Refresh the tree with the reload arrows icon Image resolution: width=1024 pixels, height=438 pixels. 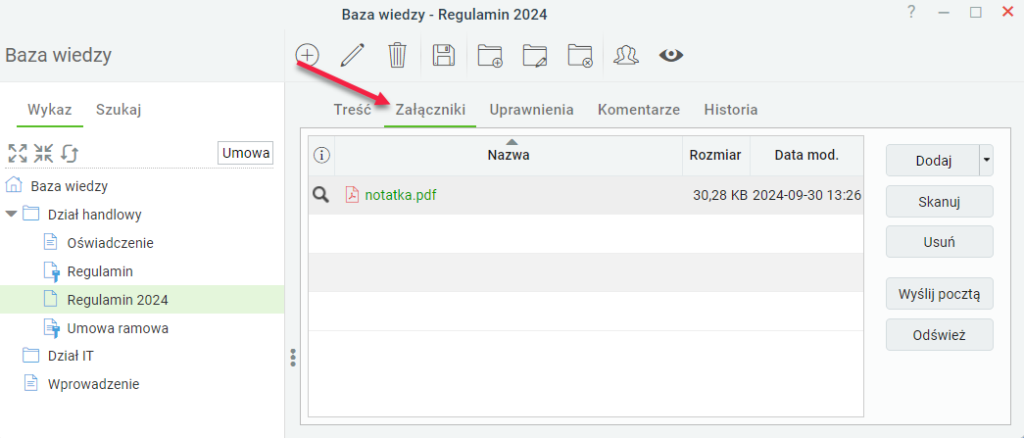69,153
